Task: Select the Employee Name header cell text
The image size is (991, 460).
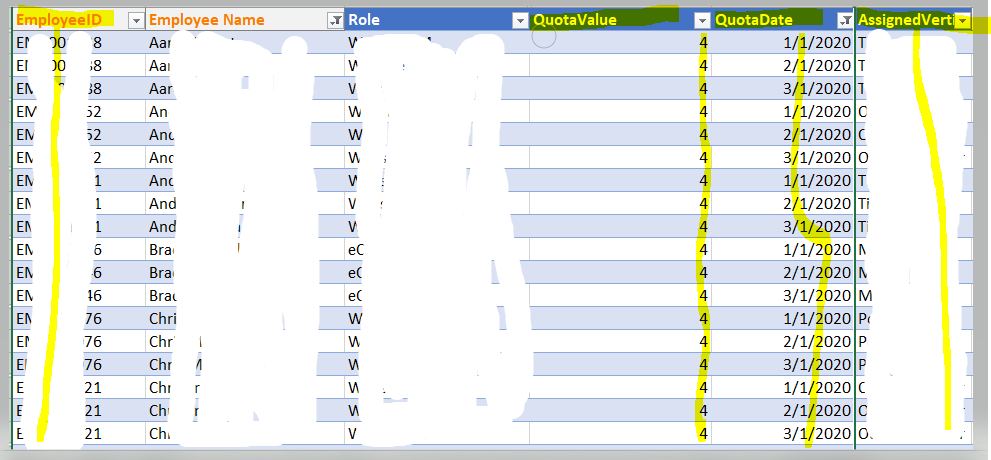Action: click(x=207, y=20)
